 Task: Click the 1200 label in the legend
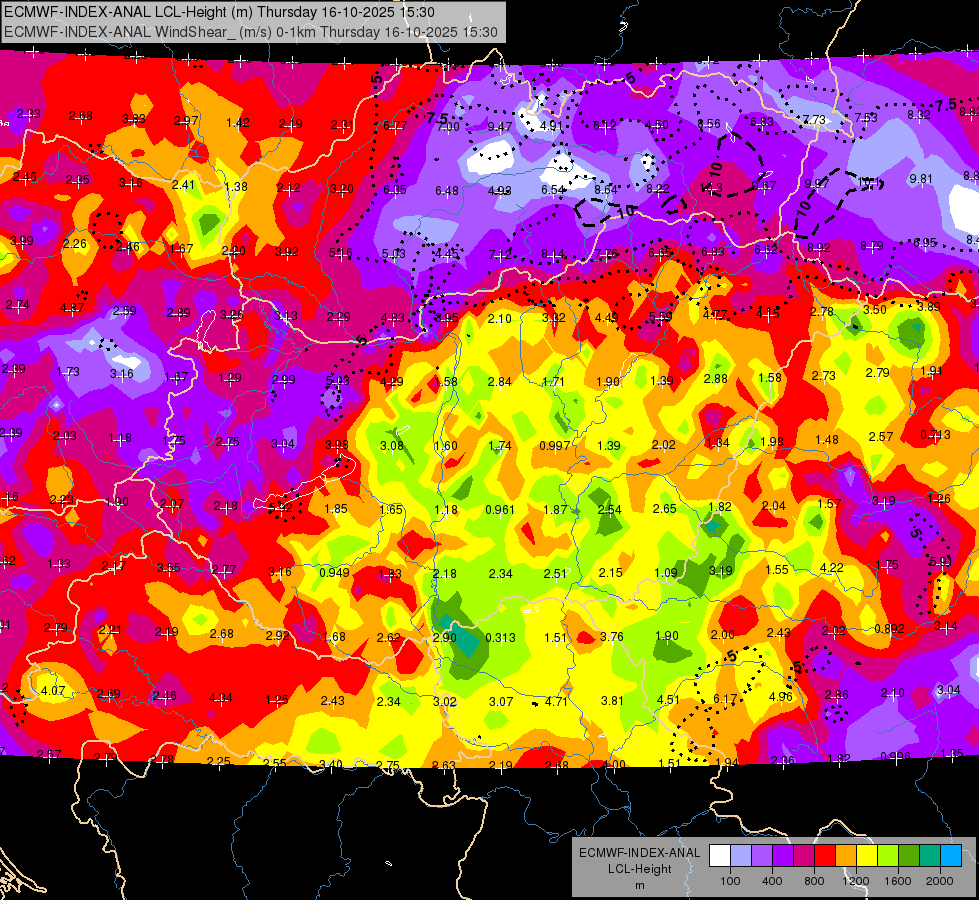coord(855,881)
